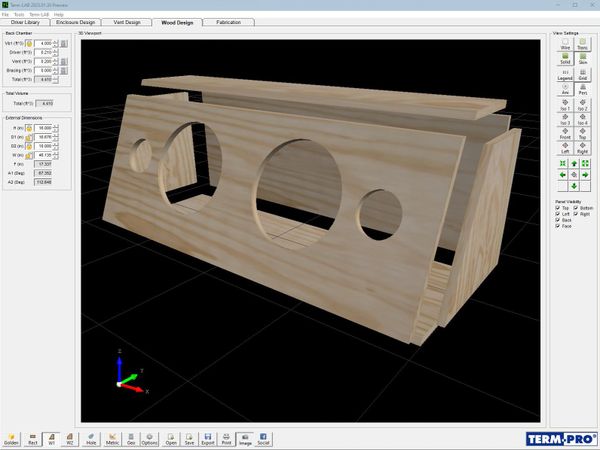600x450 pixels.
Task: Switch to Wire render mode
Action: (565, 44)
